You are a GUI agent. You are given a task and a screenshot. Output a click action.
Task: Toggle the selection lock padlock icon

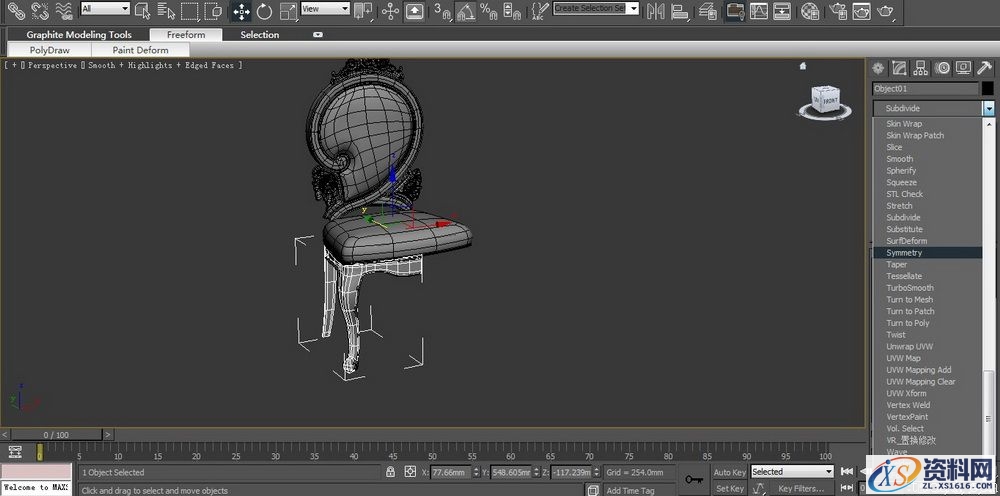tap(390, 471)
